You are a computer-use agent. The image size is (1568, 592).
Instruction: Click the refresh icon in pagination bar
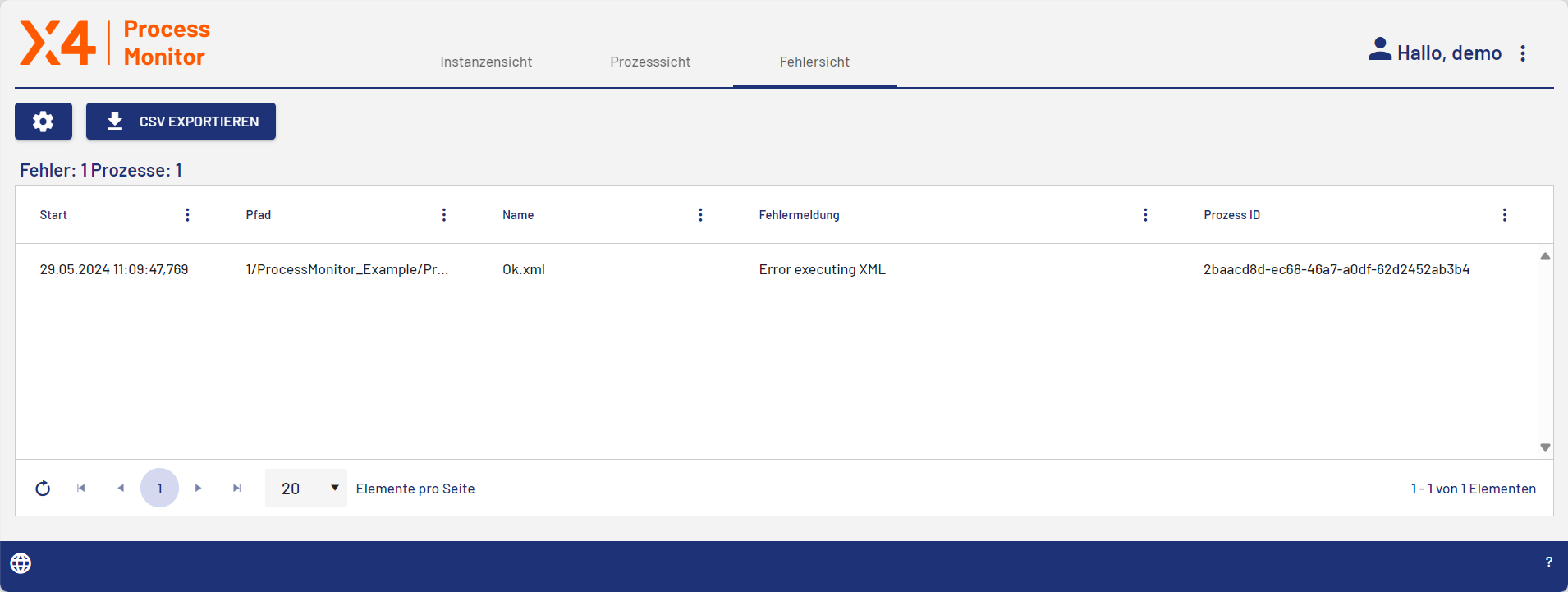[x=43, y=489]
